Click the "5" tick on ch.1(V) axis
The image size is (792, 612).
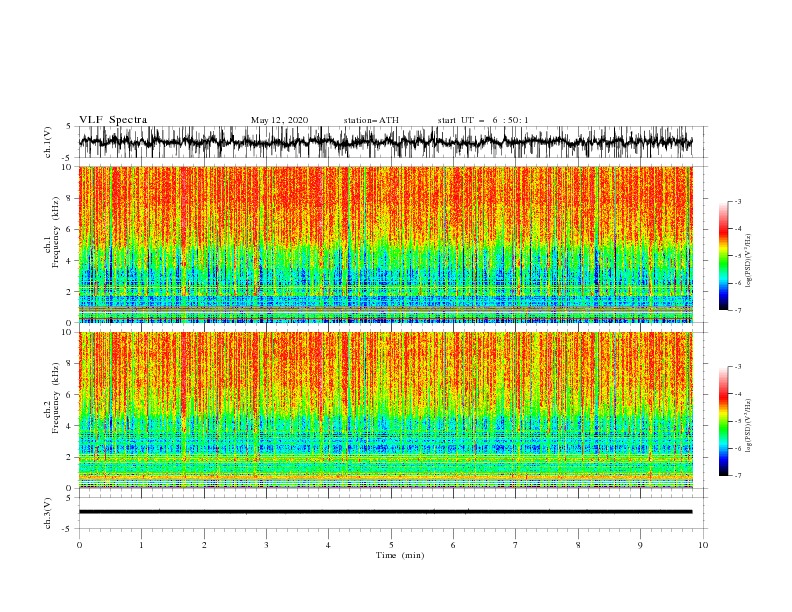click(70, 127)
